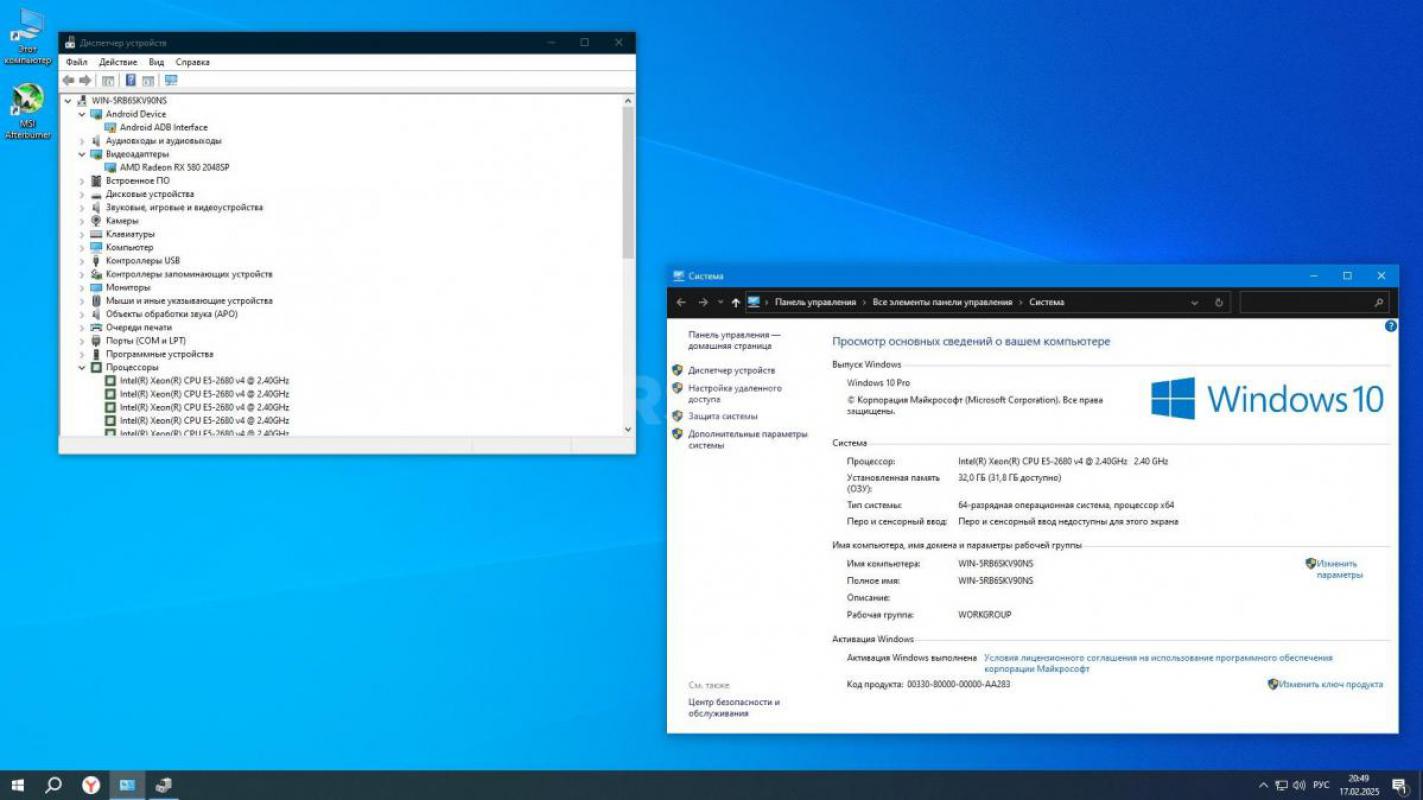The height and width of the screenshot is (800, 1423).
Task: Click the Back arrow in Device Manager toolbar
Action: click(68, 80)
